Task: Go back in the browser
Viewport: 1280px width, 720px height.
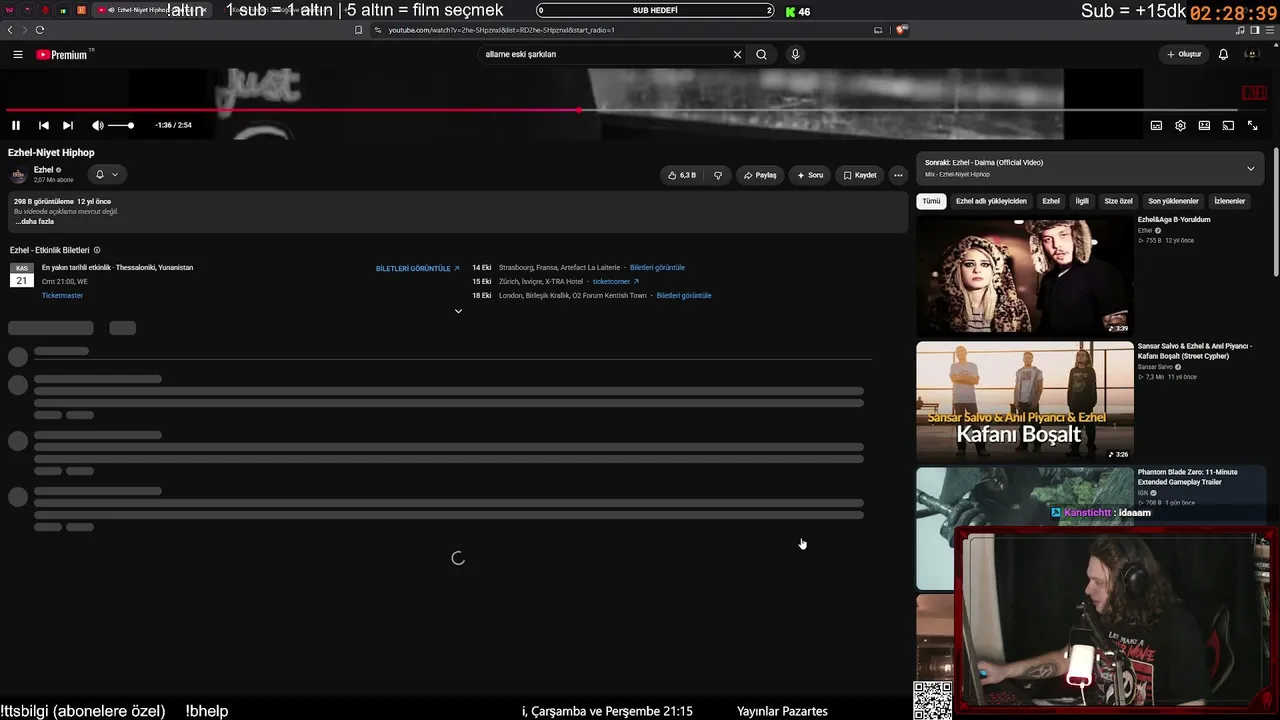Action: point(10,30)
